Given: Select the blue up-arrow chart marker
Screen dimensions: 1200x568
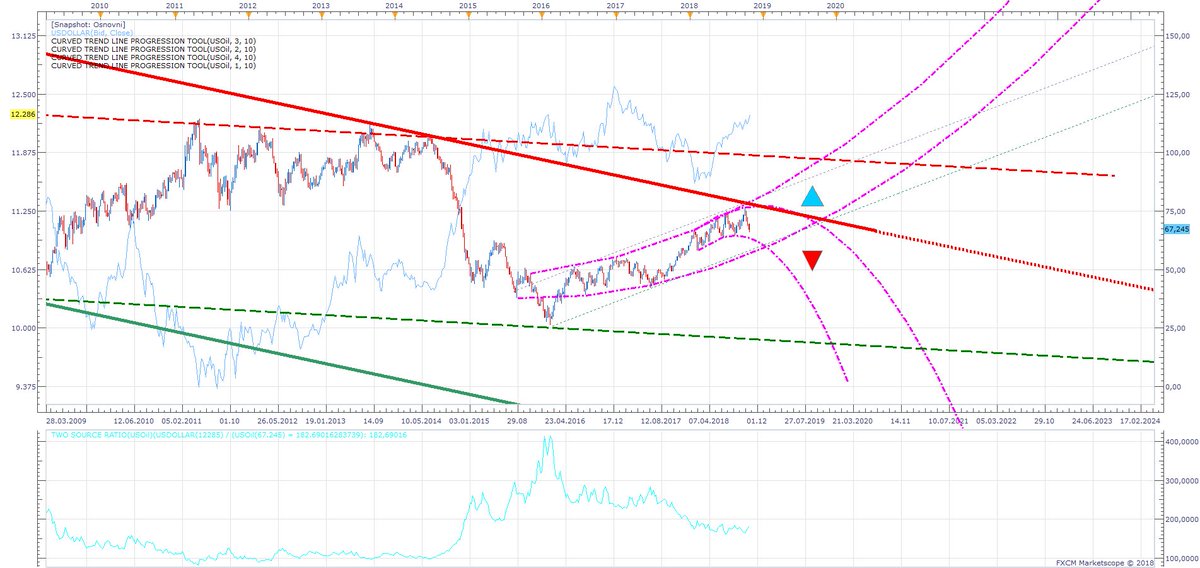Looking at the screenshot, I should pyautogui.click(x=813, y=197).
